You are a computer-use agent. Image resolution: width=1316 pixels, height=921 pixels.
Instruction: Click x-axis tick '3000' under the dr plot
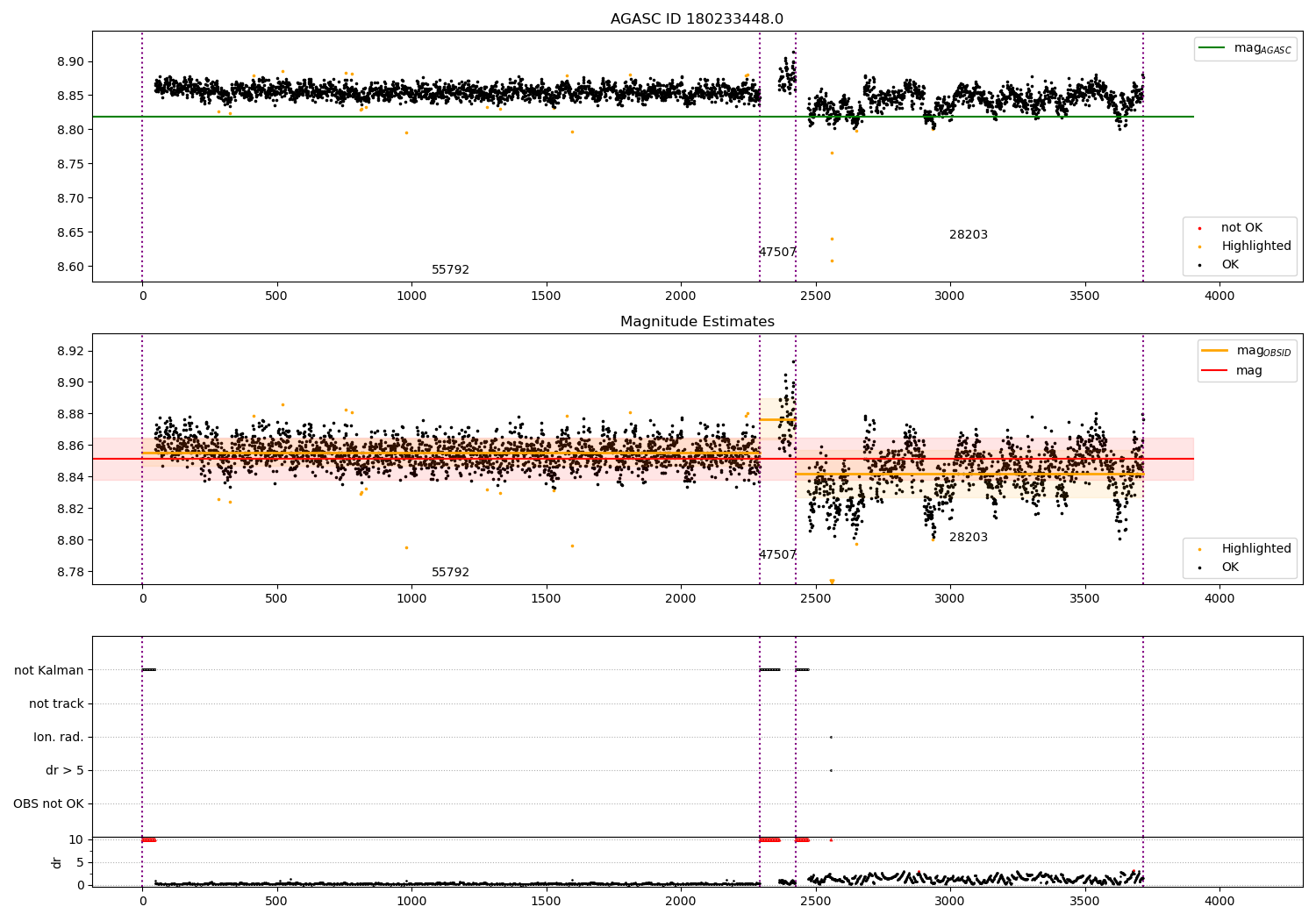pos(949,902)
